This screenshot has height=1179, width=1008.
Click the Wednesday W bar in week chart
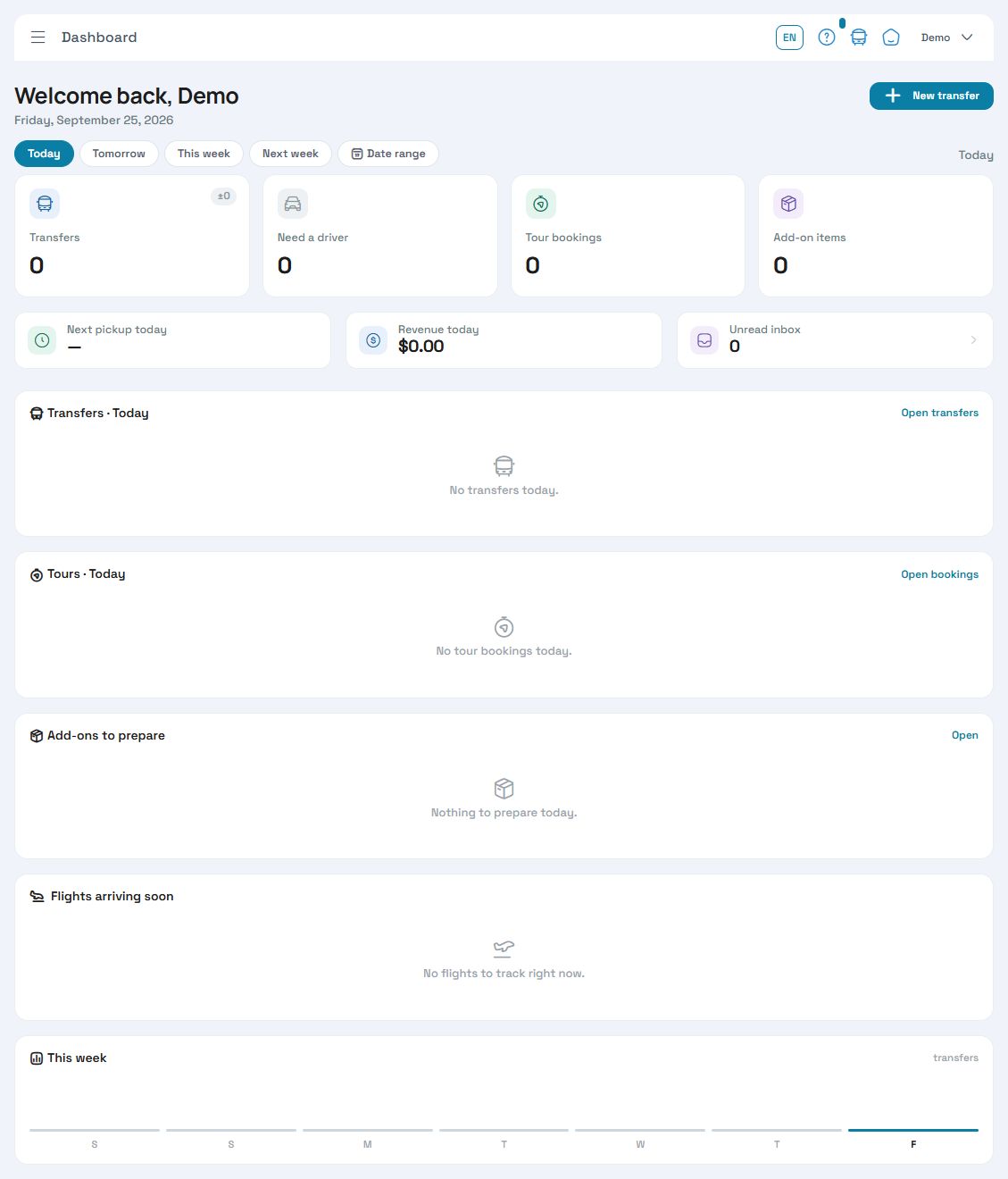coord(640,1131)
